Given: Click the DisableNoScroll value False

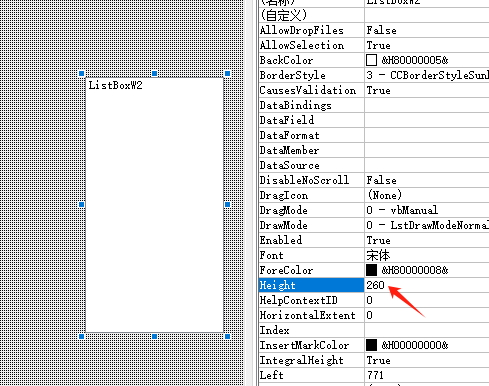Looking at the screenshot, I should (382, 180).
